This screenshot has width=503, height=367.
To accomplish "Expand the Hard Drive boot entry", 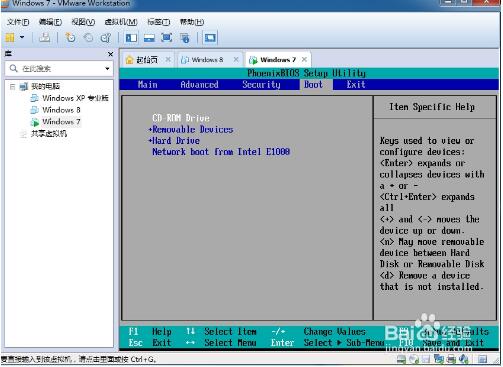I will coord(174,141).
